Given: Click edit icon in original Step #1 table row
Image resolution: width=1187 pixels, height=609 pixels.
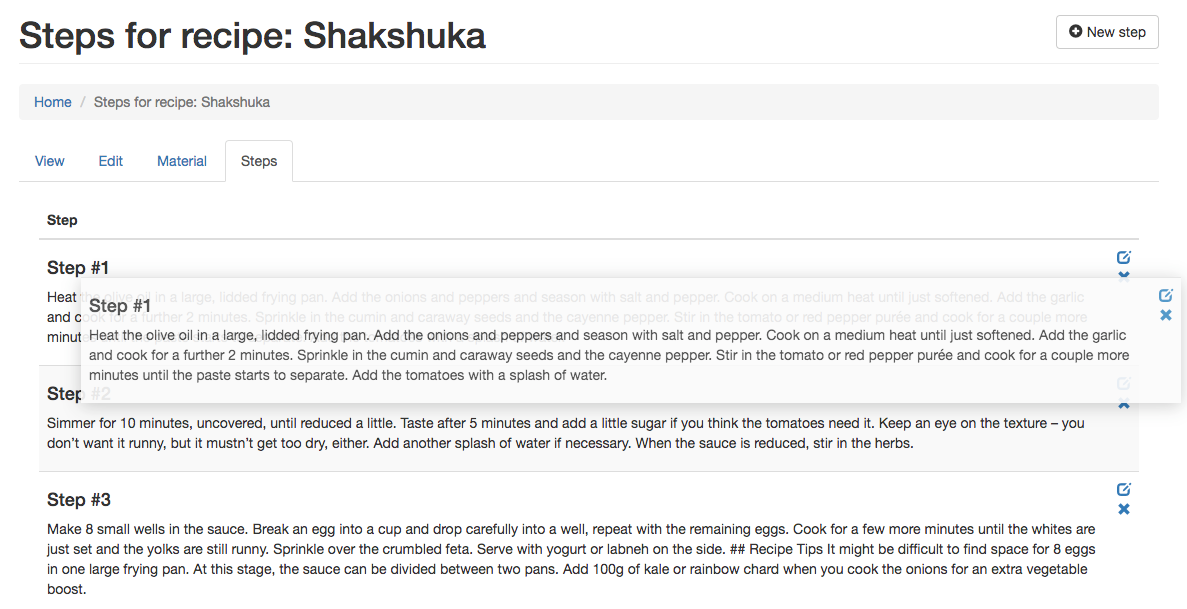Looking at the screenshot, I should [1123, 257].
